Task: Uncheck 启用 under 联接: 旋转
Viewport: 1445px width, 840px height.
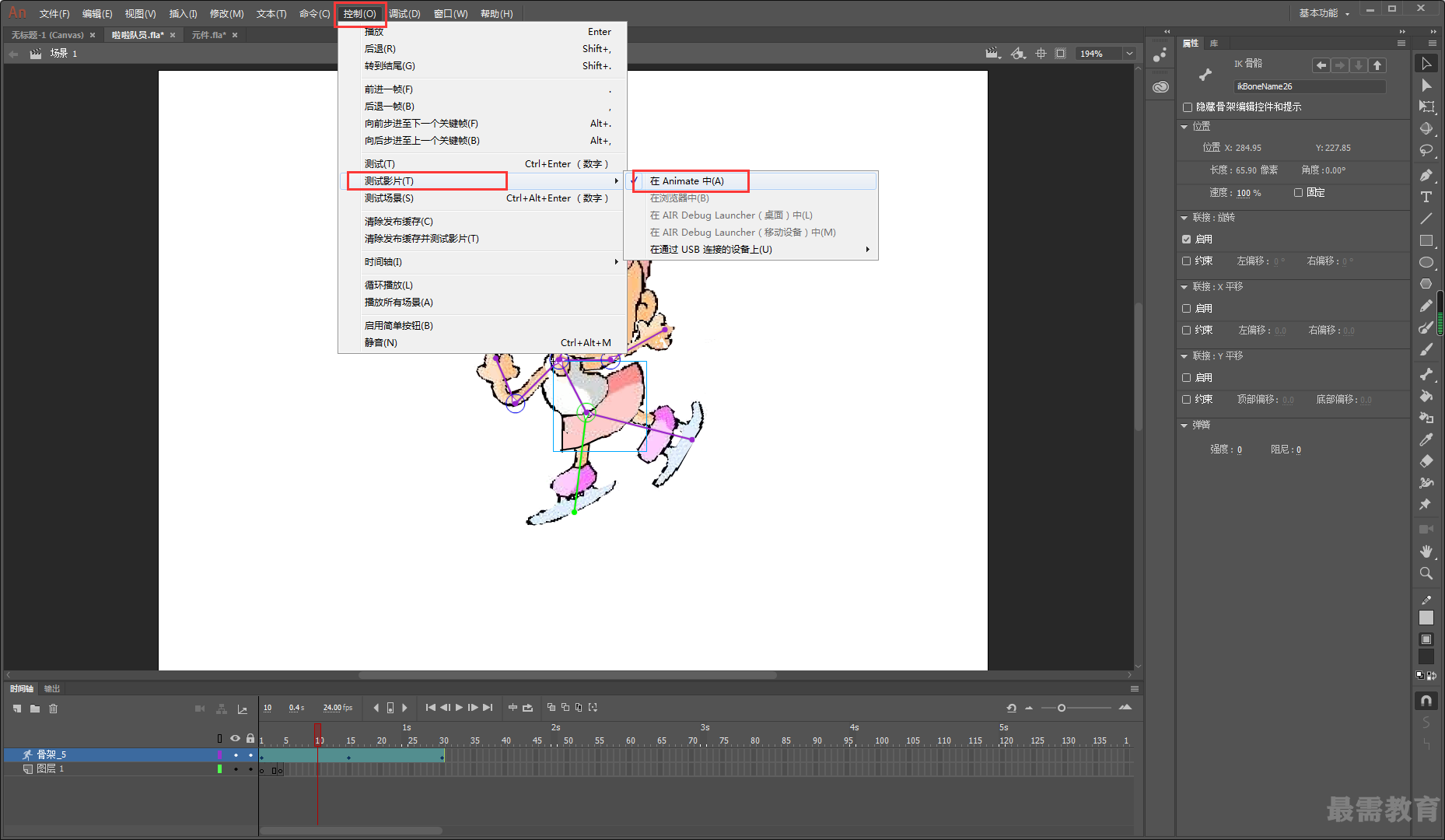Action: pyautogui.click(x=1187, y=240)
